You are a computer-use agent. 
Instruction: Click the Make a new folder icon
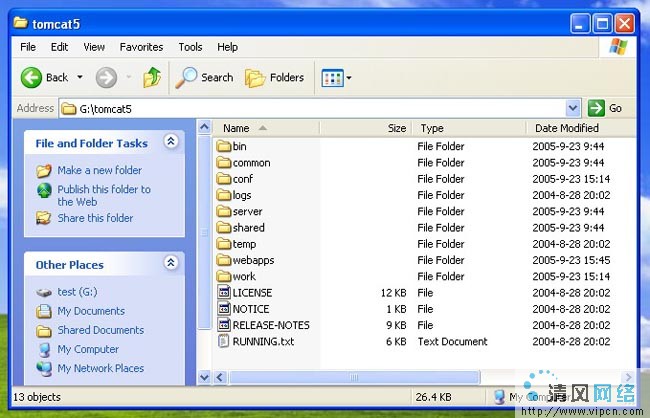click(44, 170)
